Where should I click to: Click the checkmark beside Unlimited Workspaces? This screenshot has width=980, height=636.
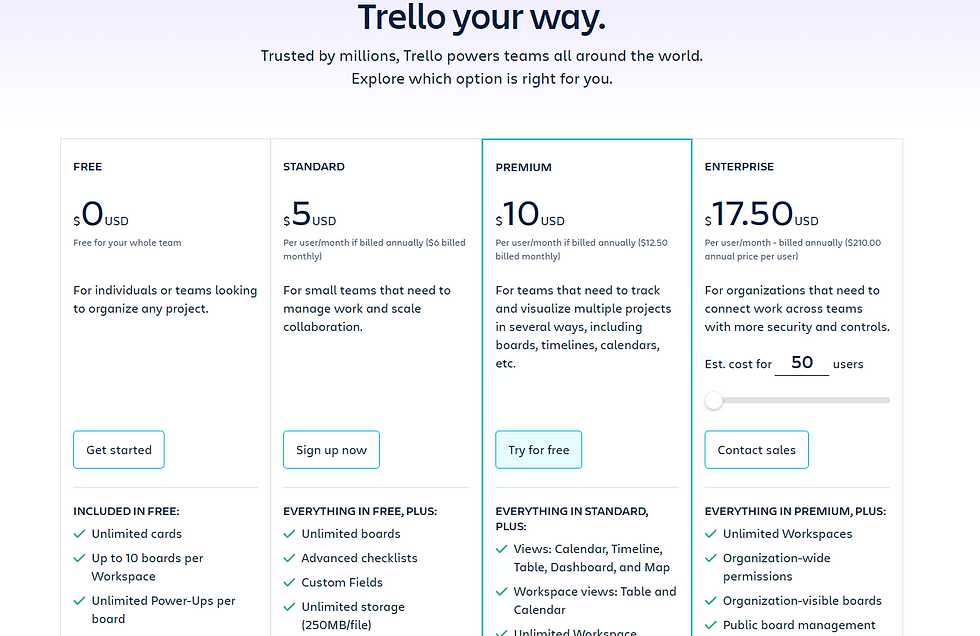711,534
